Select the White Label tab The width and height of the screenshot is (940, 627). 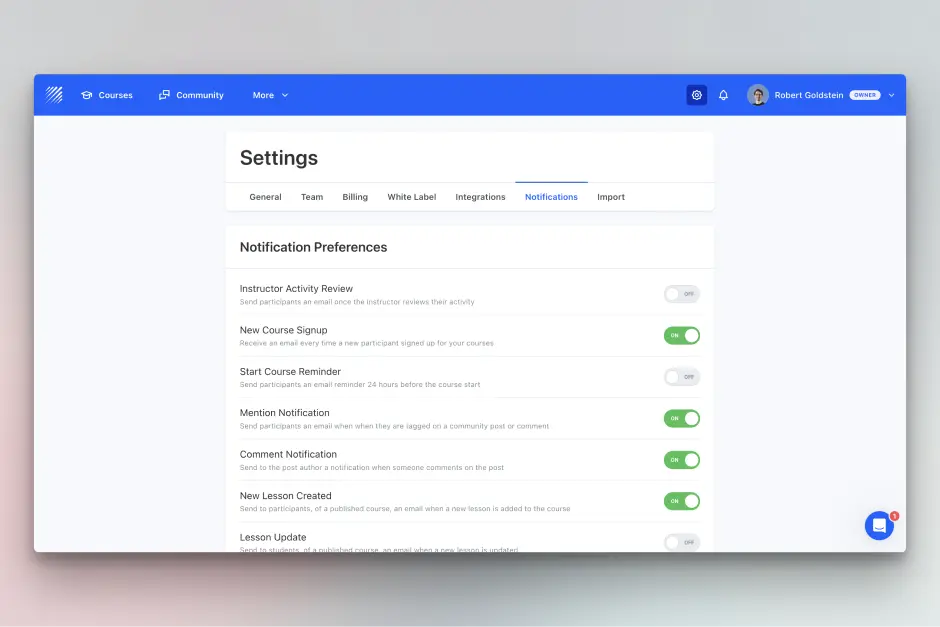click(x=412, y=197)
